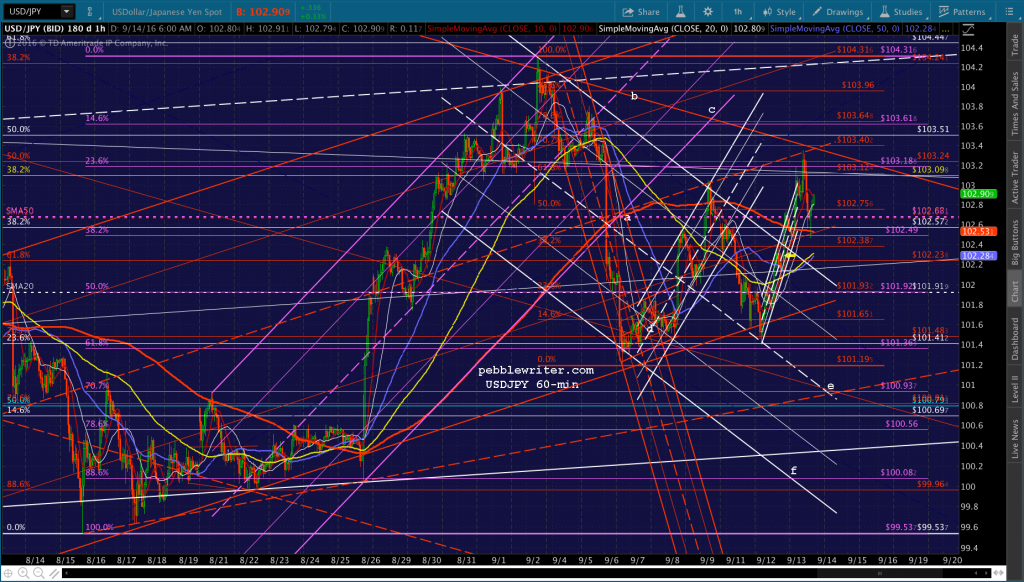Viewport: 1024px width, 582px height.
Task: Click the zoom in magnifier icon
Action: point(23,573)
